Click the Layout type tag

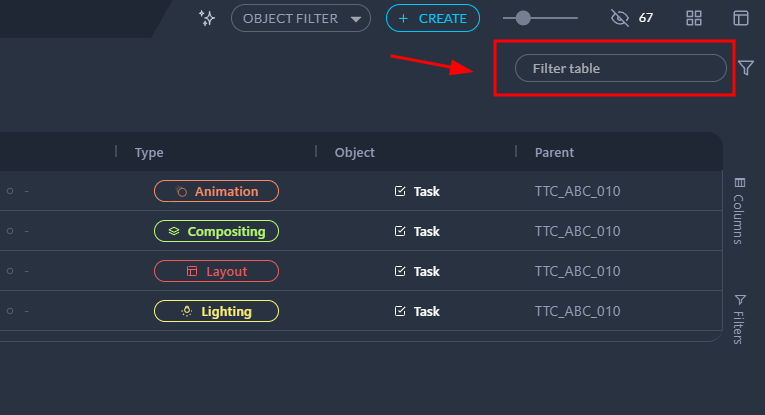[216, 271]
